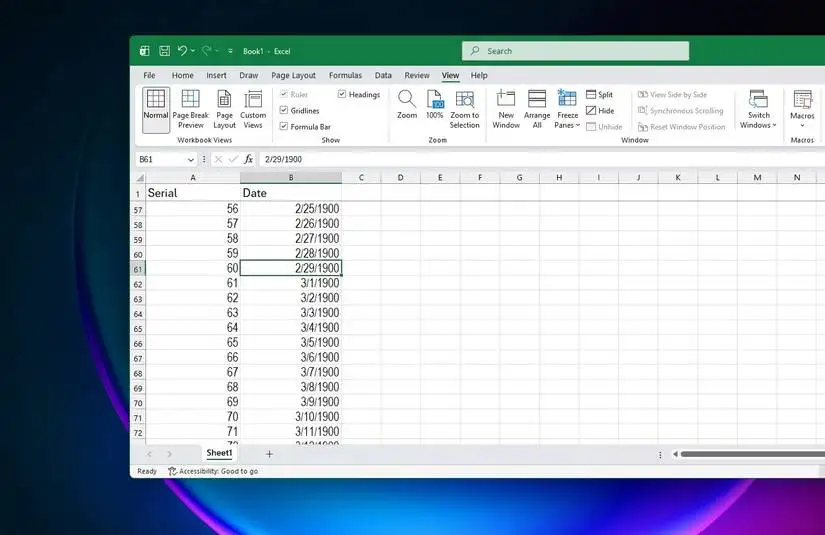This screenshot has width=825, height=535.
Task: Select row 61 header
Action: point(138,269)
